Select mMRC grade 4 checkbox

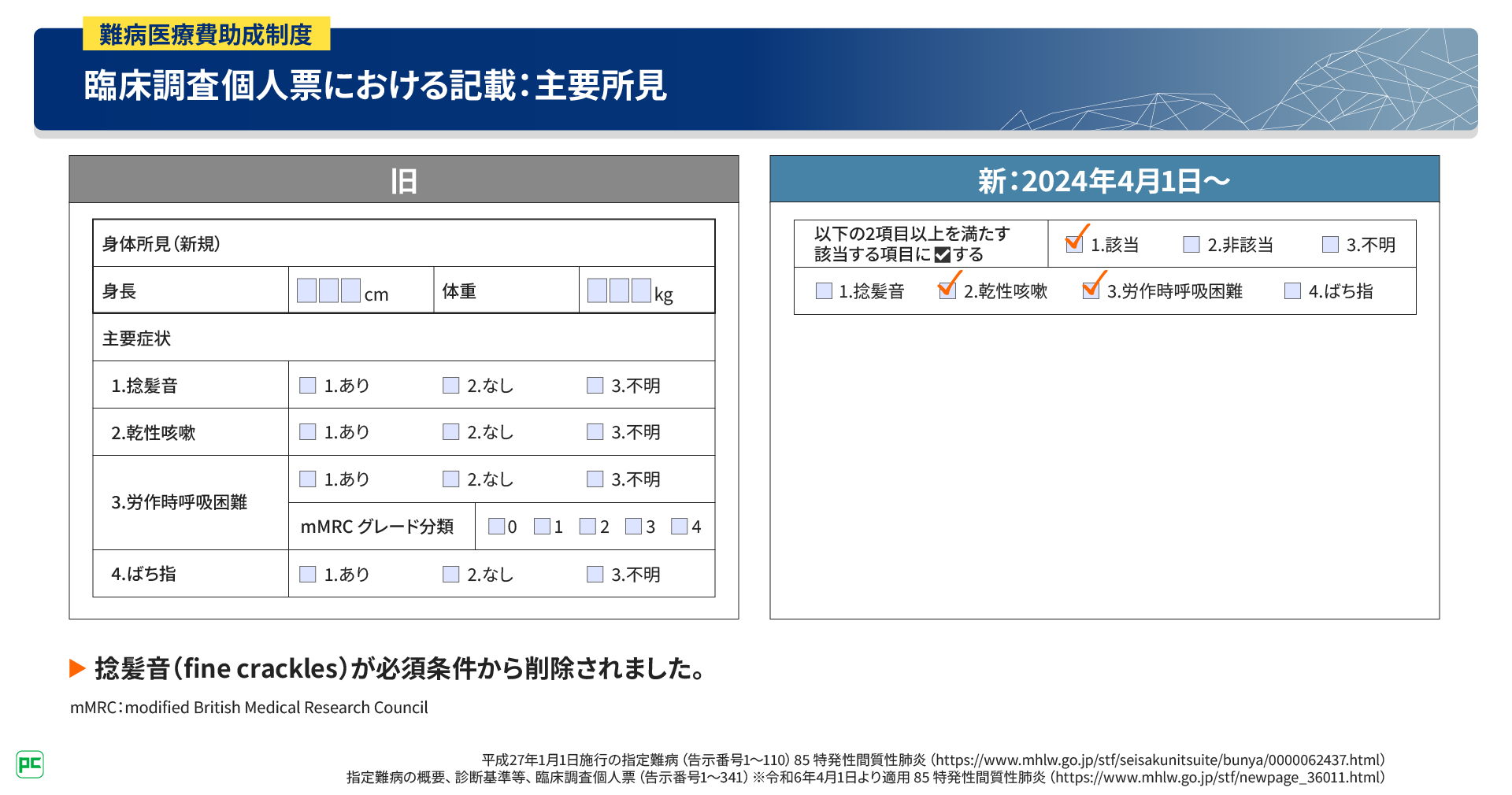click(679, 527)
